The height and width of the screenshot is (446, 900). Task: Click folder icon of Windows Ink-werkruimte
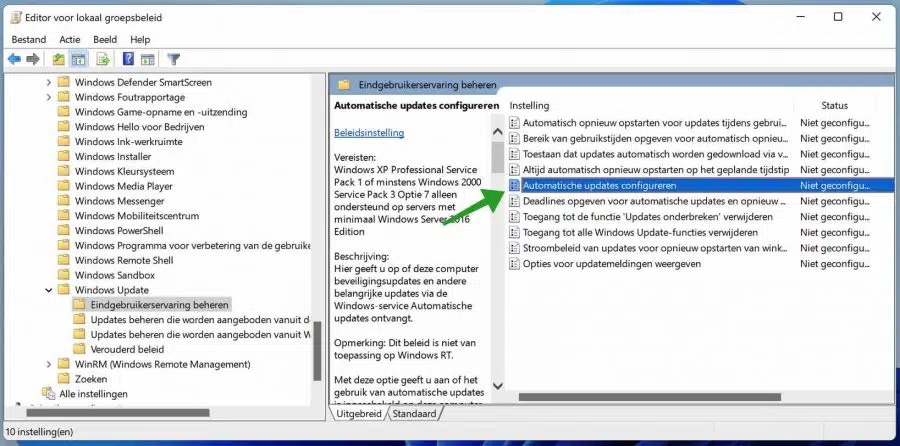64,141
